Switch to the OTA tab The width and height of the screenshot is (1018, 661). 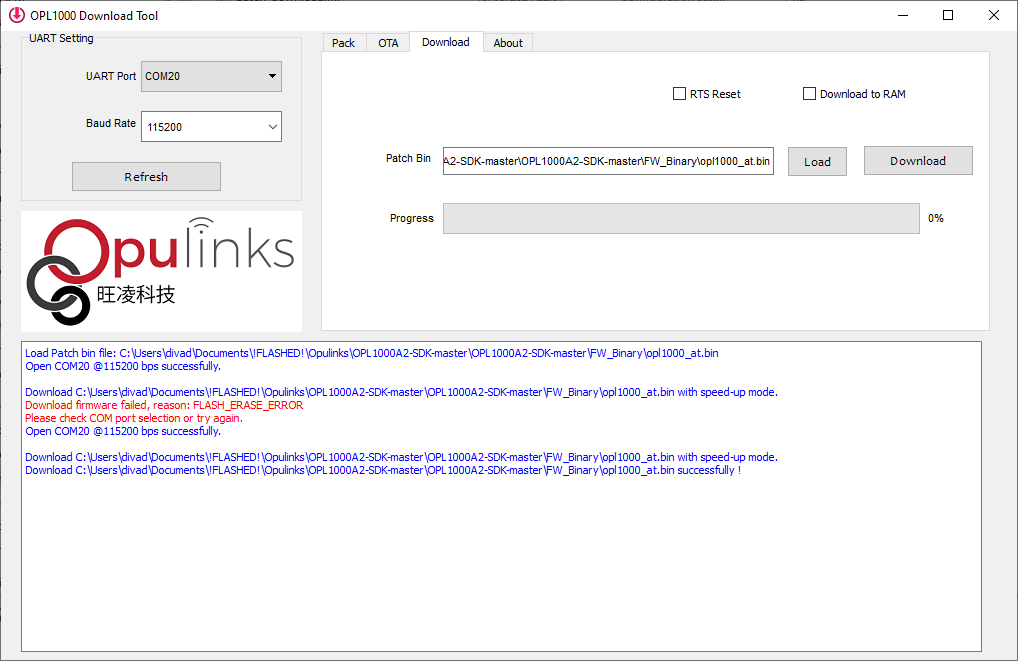(388, 43)
